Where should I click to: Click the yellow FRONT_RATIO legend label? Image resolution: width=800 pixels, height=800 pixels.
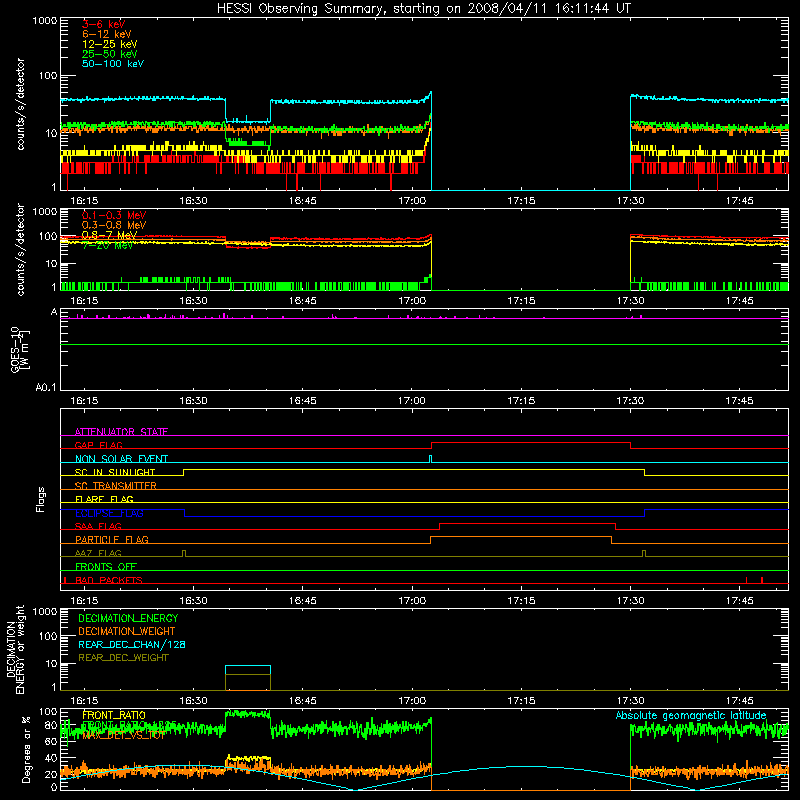[x=114, y=715]
